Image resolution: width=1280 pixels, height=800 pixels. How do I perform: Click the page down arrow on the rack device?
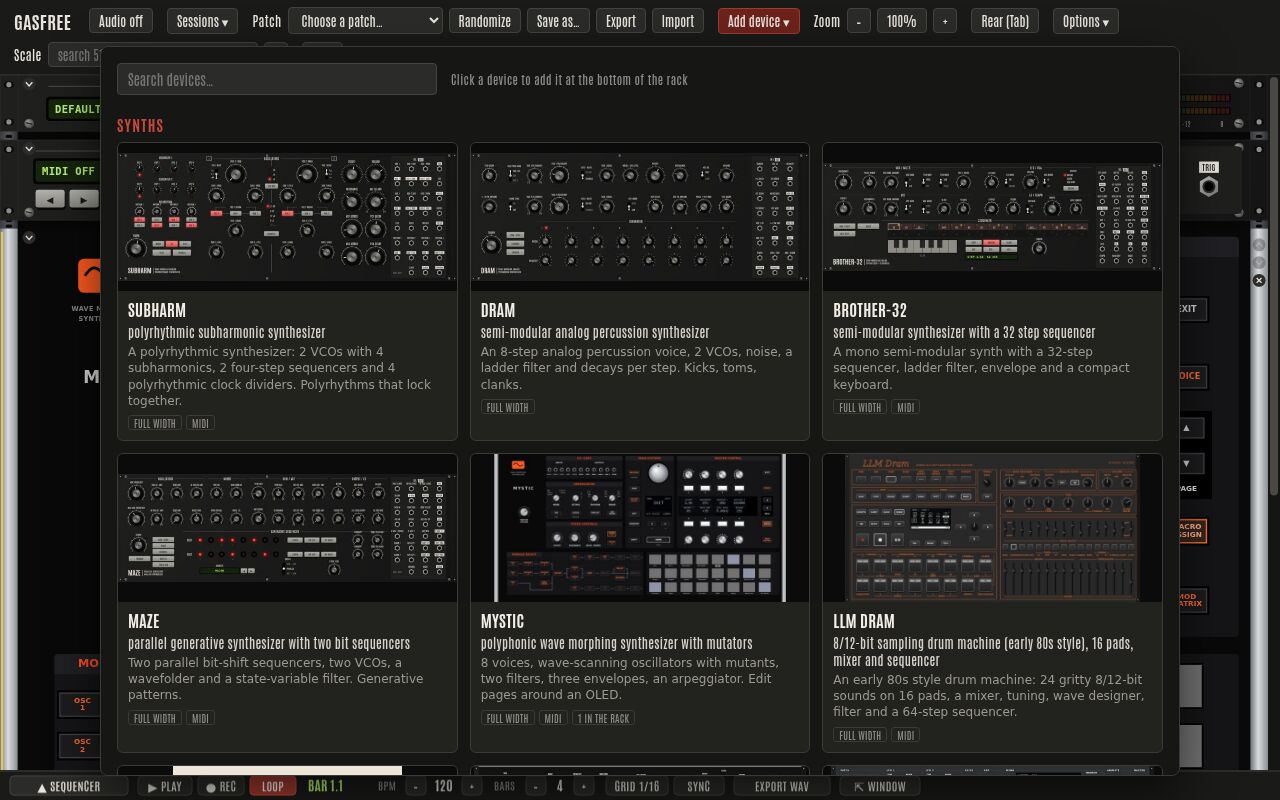click(1187, 463)
